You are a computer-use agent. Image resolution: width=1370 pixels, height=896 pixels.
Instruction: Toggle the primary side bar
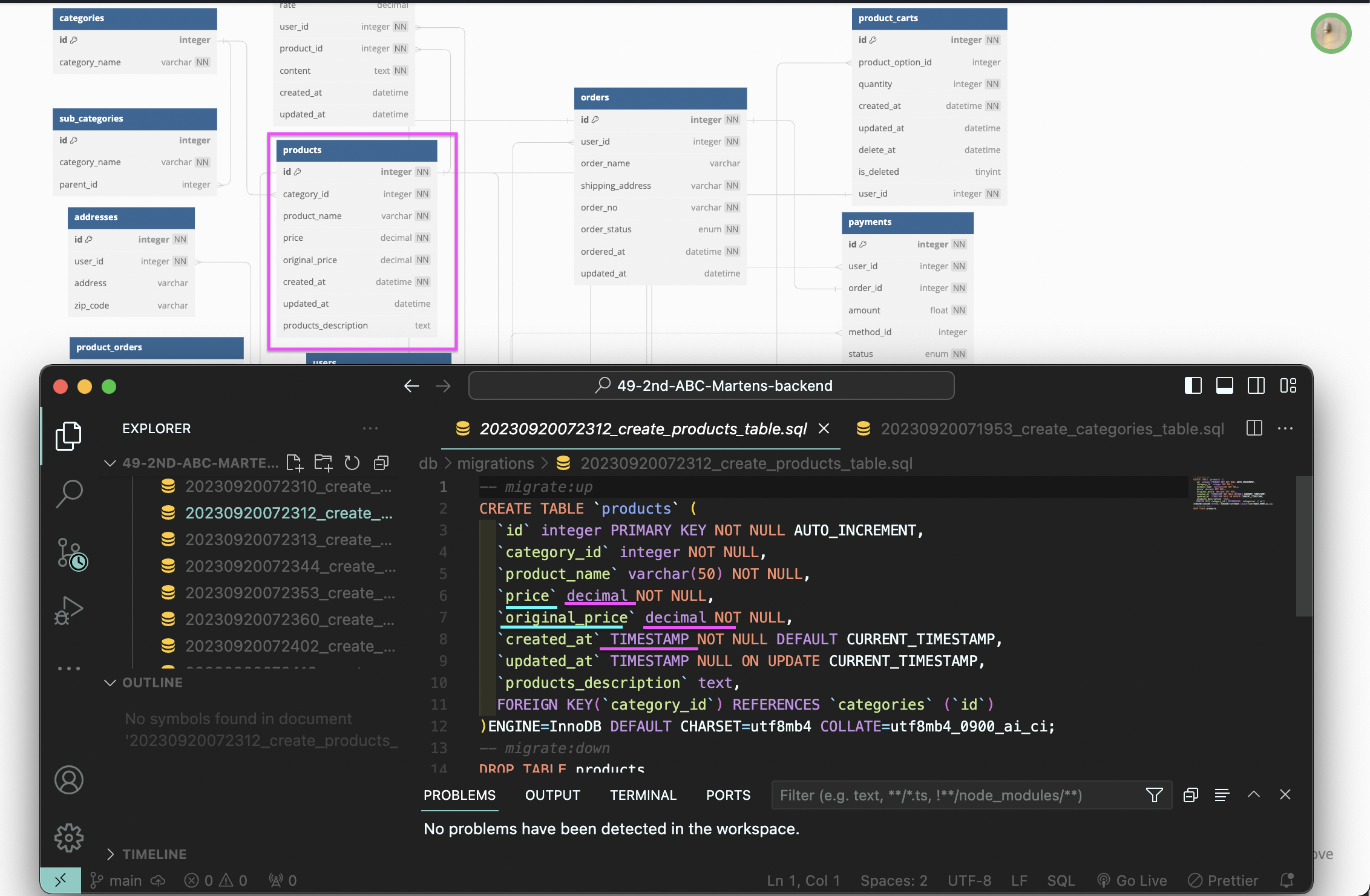[1193, 385]
